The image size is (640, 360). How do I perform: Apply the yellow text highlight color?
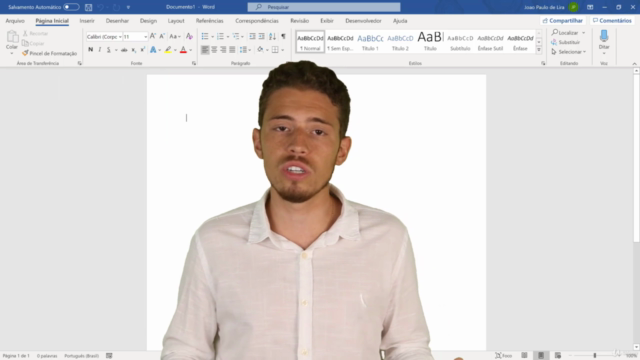168,50
